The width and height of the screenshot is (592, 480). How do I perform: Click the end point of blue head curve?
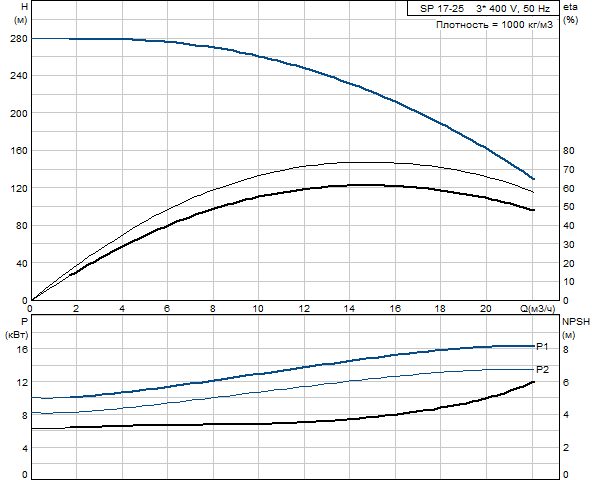point(533,179)
